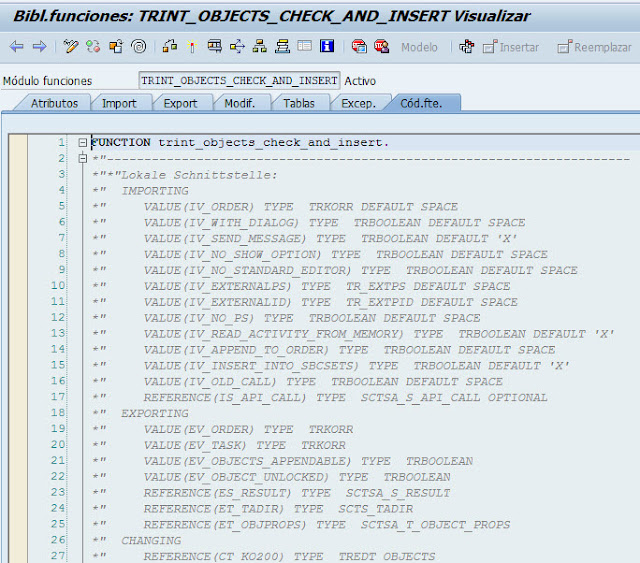Collapse the comment block on line 2
The width and height of the screenshot is (640, 563).
82,158
